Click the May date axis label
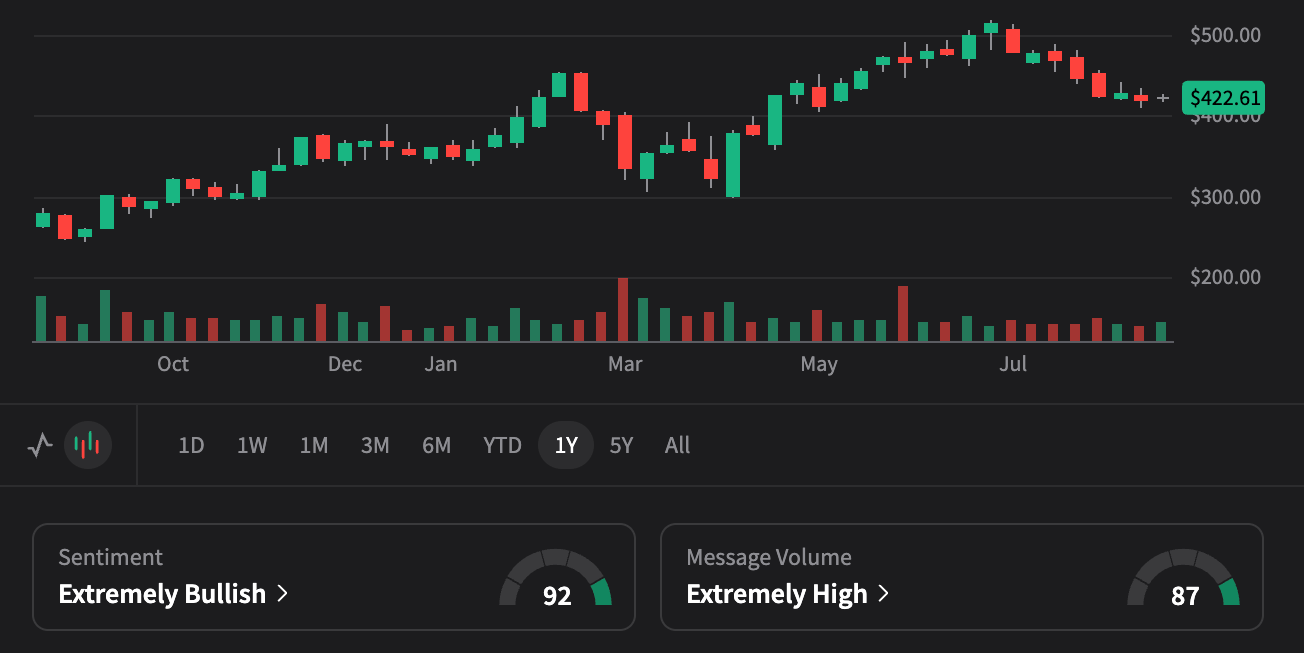The width and height of the screenshot is (1304, 653). [x=819, y=364]
